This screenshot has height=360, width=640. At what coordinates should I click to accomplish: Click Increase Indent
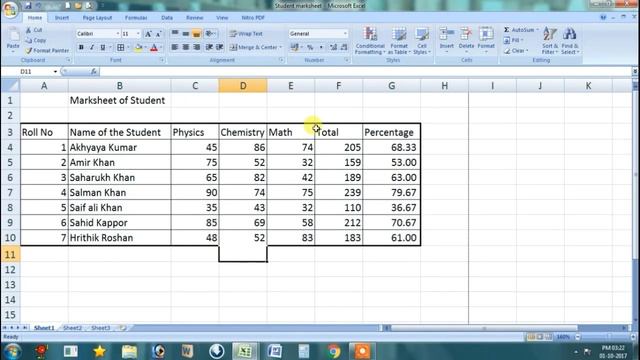click(220, 47)
